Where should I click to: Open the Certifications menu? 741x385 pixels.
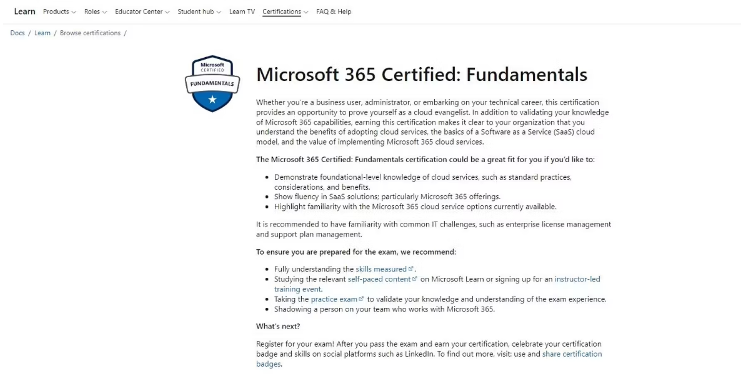(285, 11)
